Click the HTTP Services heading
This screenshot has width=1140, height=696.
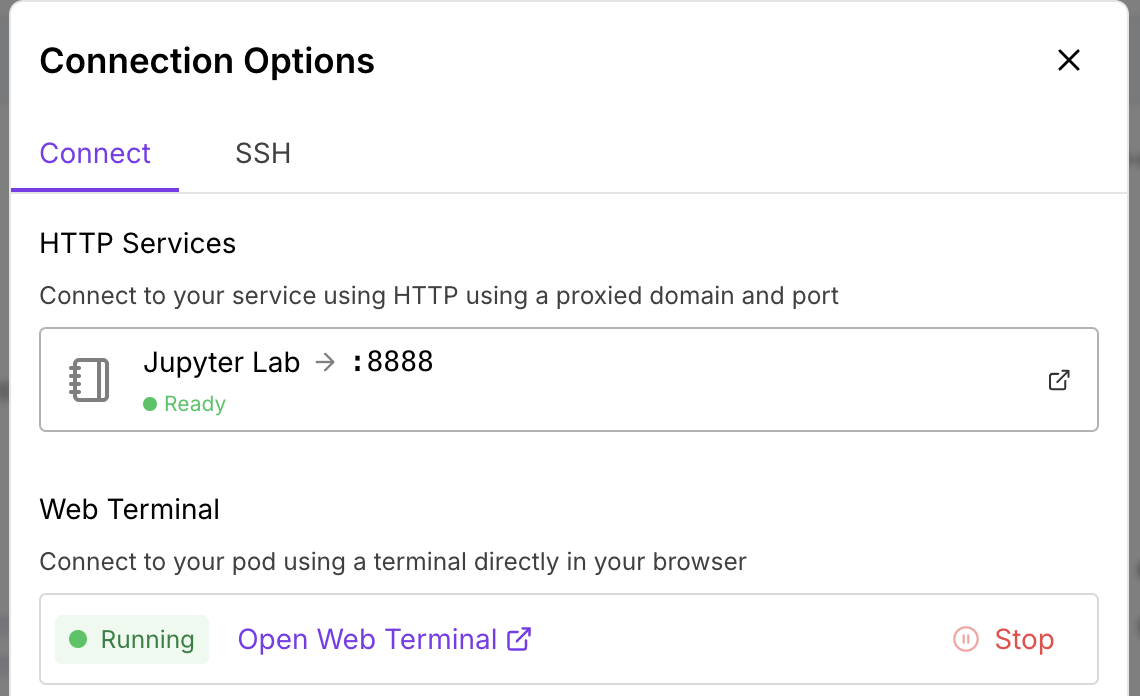pos(138,243)
